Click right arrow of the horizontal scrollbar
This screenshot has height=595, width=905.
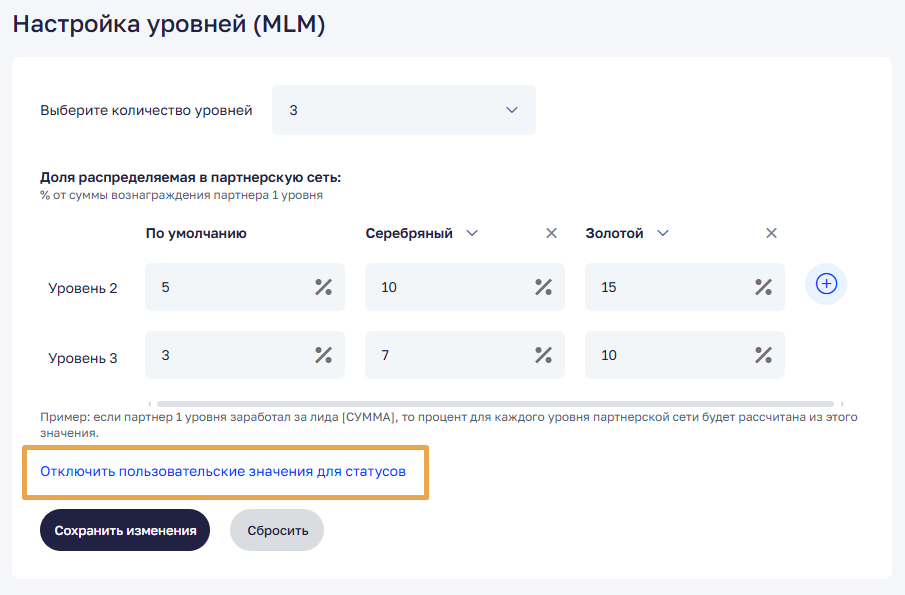tap(842, 403)
